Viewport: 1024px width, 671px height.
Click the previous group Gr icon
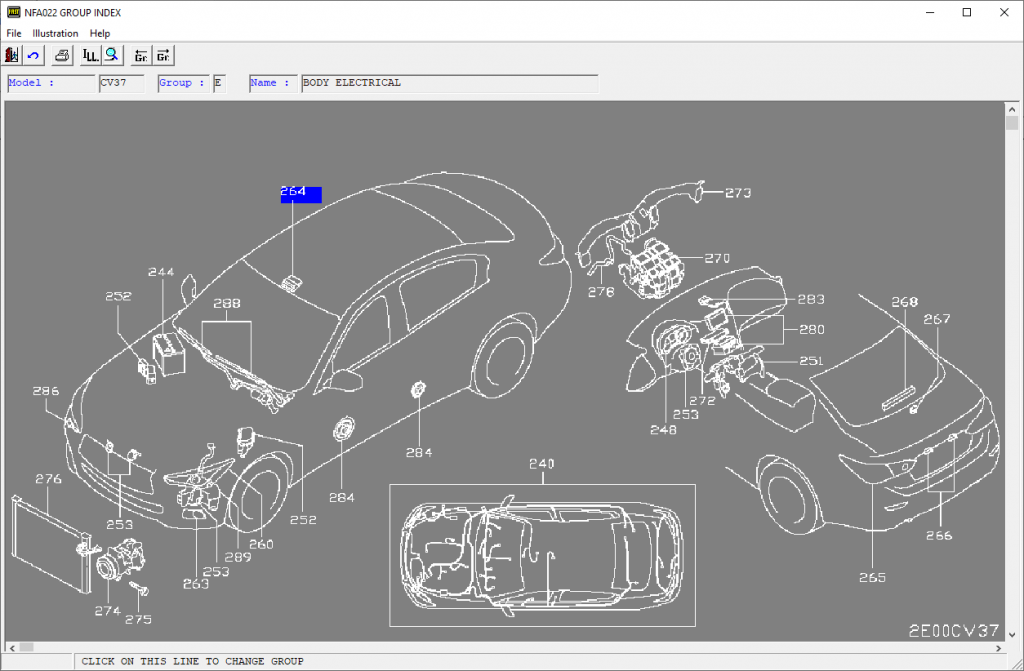click(x=140, y=55)
